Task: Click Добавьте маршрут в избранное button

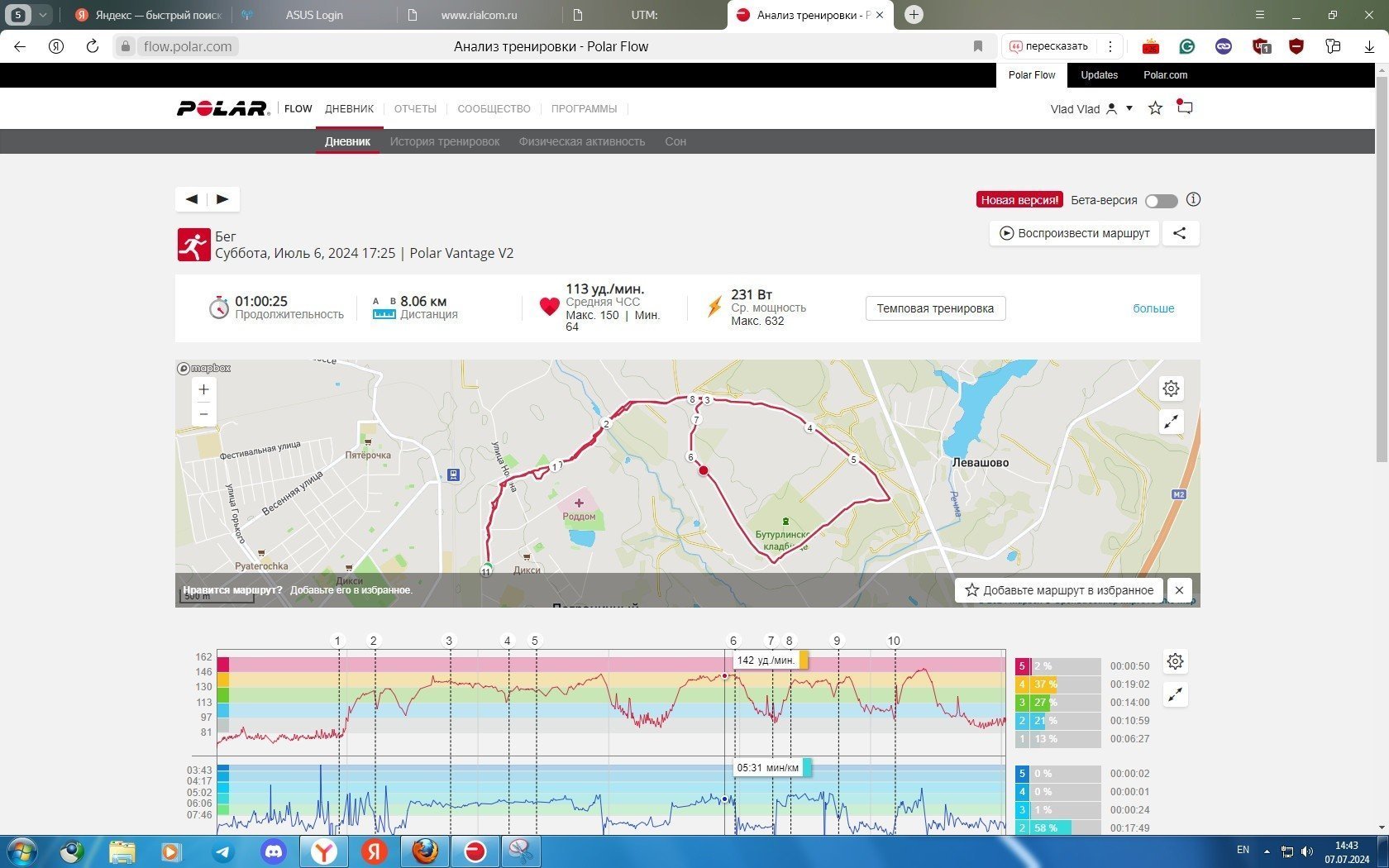Action: [x=1059, y=590]
